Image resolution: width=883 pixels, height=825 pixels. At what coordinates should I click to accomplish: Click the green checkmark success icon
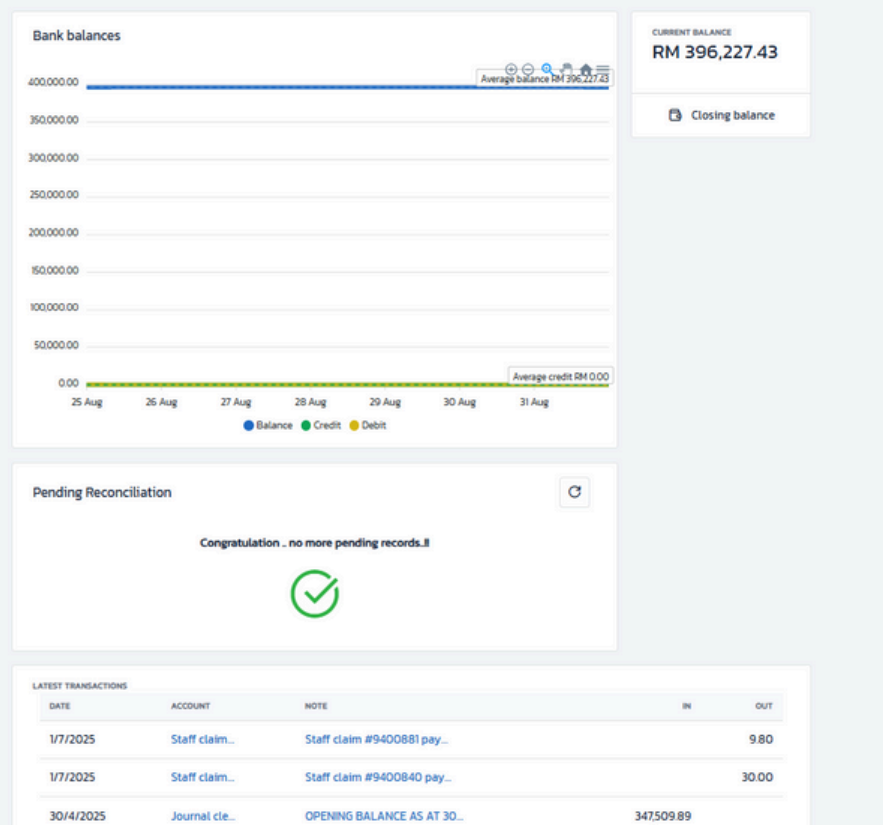click(x=314, y=593)
